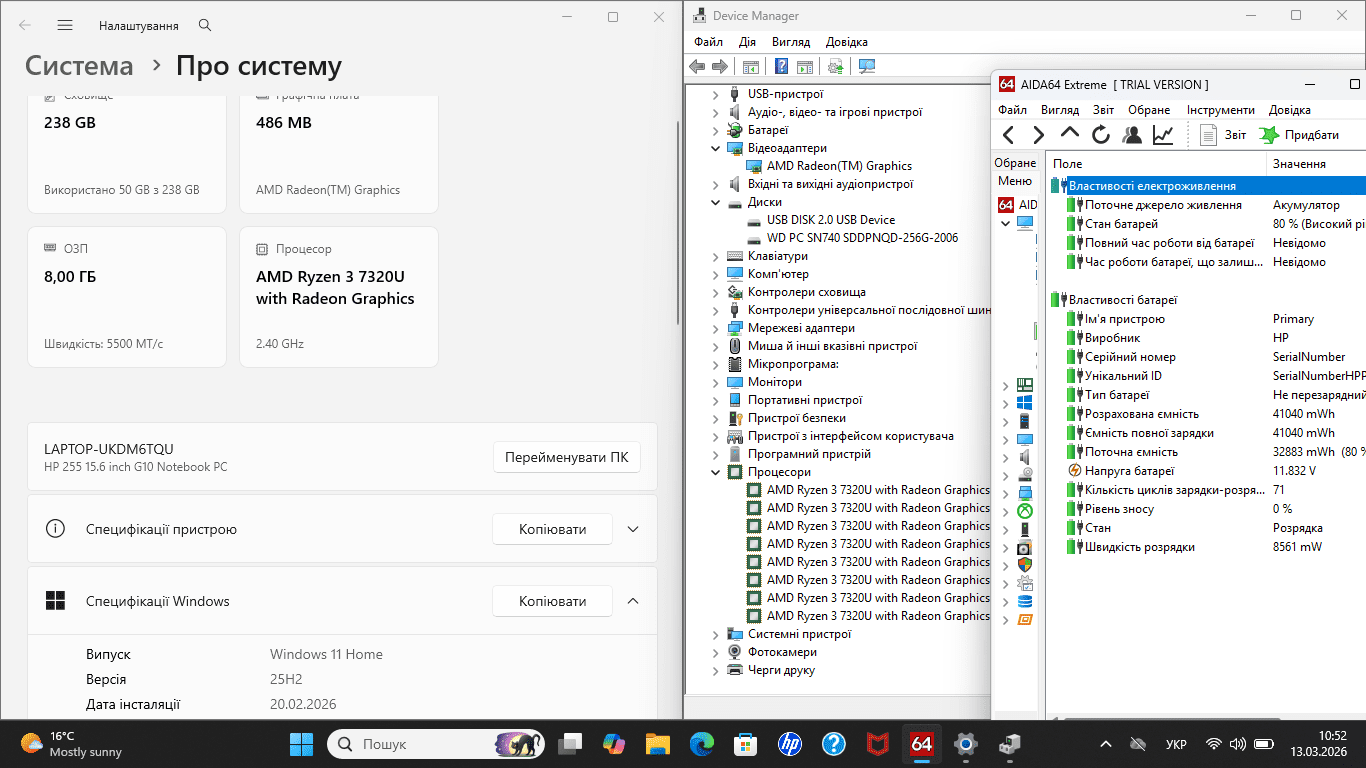Click the taskbar Пошук search box
This screenshot has width=1366, height=768.
(x=420, y=744)
